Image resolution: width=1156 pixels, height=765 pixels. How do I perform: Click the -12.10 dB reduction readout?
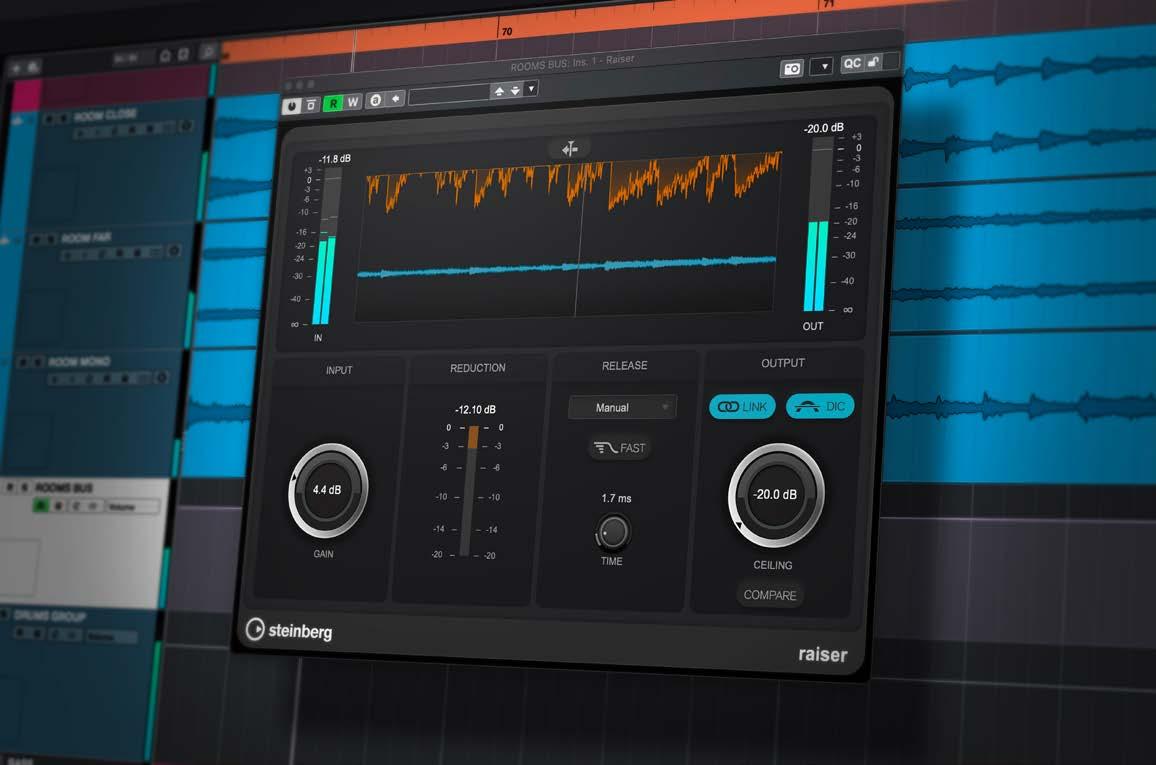(476, 409)
